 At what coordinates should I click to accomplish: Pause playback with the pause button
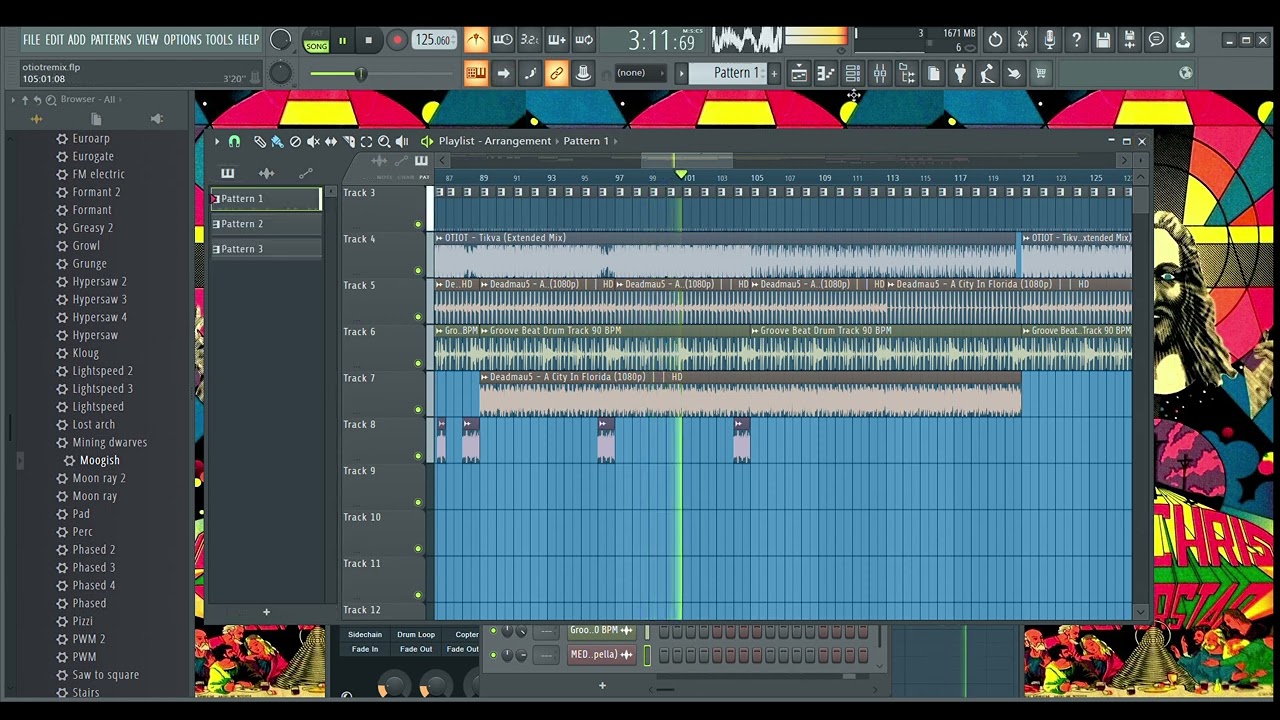(343, 41)
